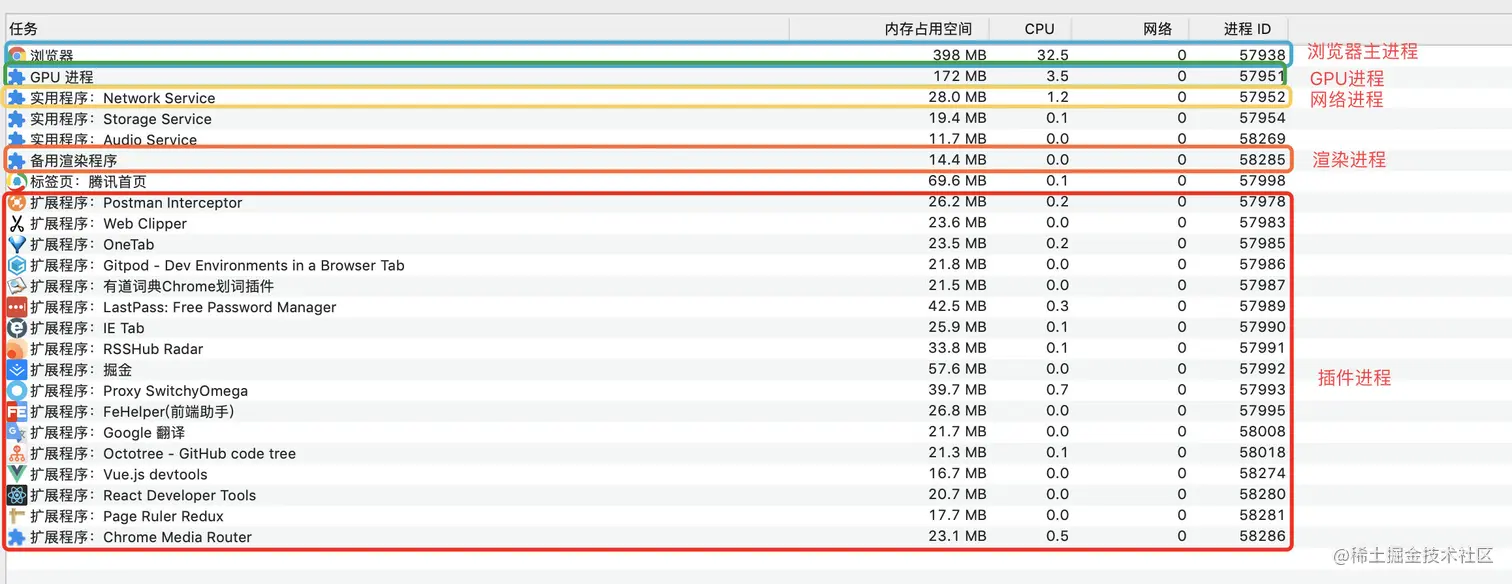1512x584 pixels.
Task: Click the 掘金 extension icon
Action: point(17,370)
